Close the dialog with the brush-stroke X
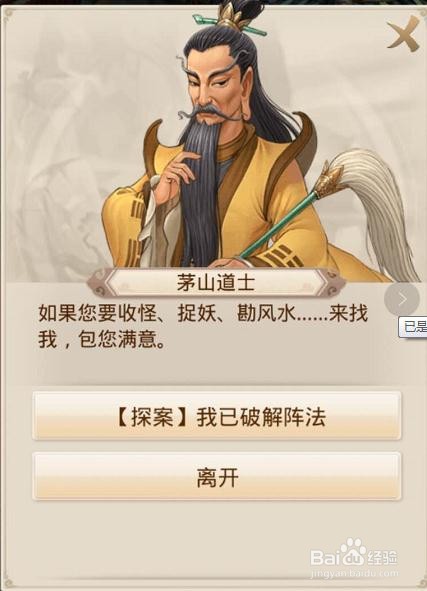 click(x=403, y=34)
